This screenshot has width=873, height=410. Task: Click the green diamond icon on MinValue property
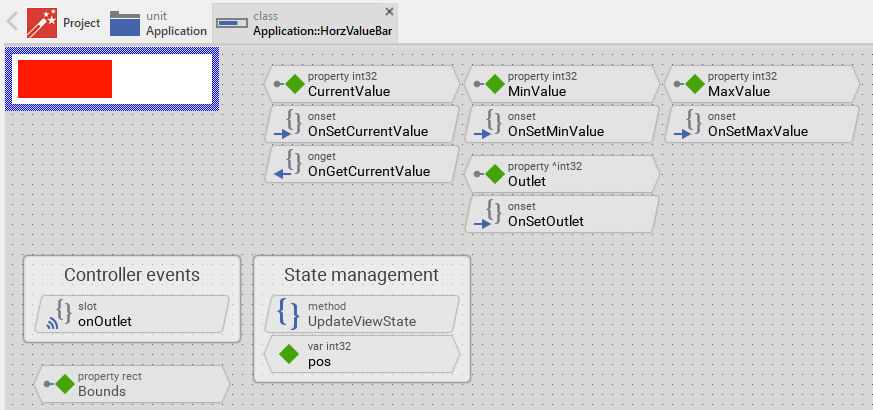click(x=494, y=85)
